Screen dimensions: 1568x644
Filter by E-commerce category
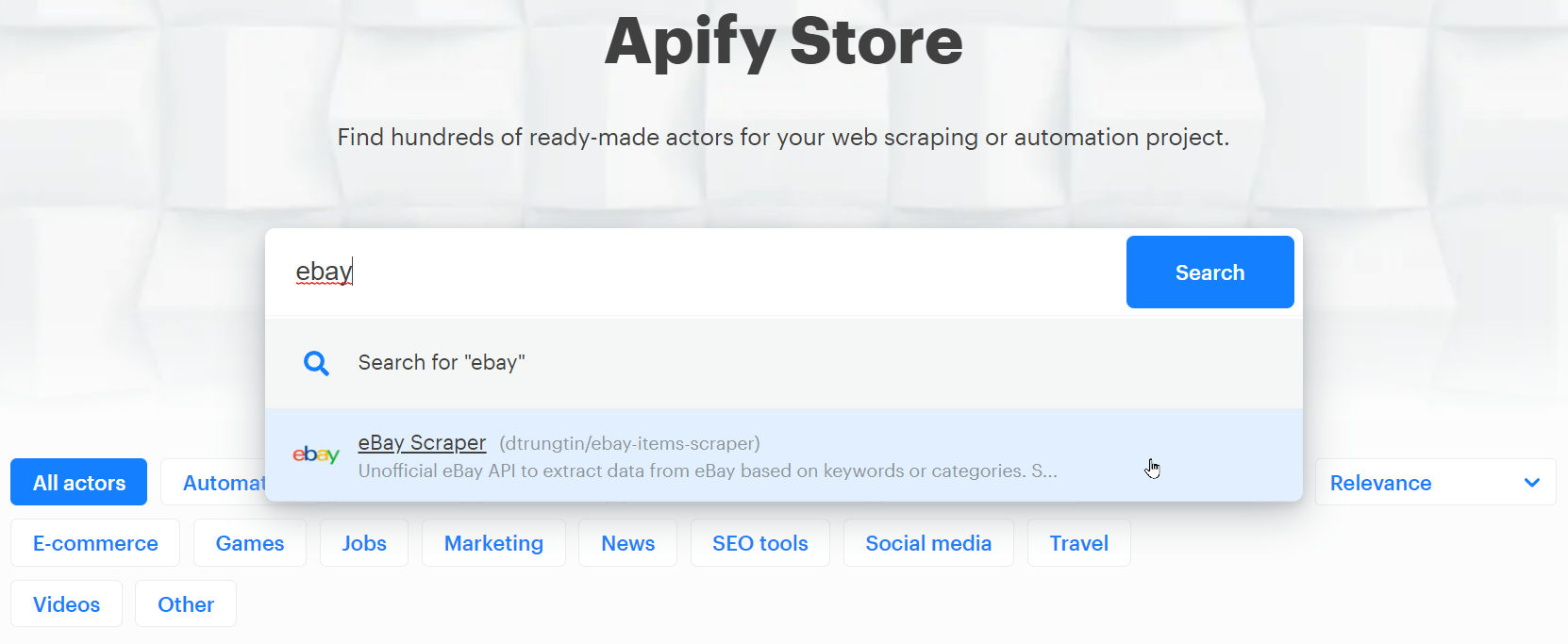95,543
